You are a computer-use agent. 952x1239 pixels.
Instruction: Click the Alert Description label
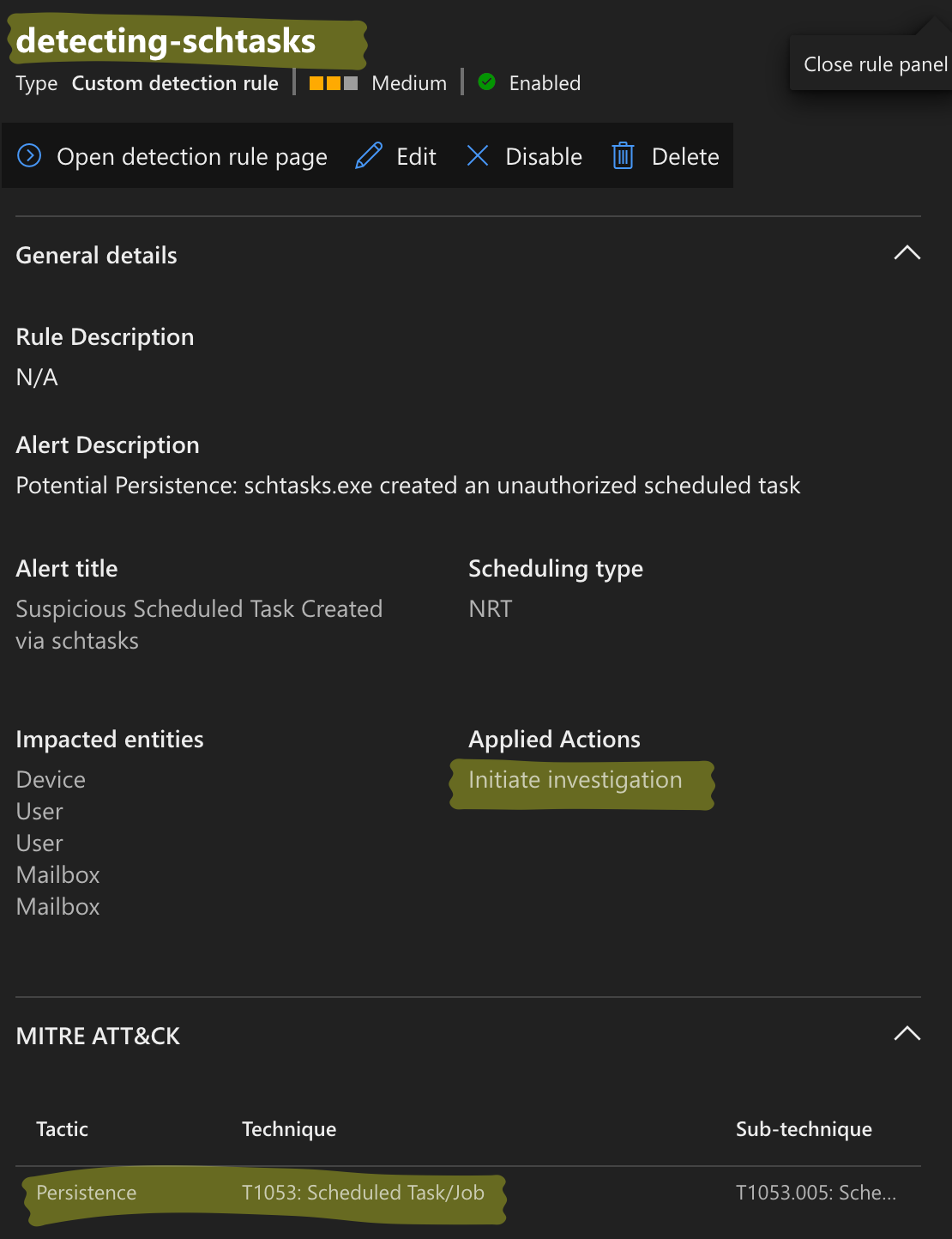(x=107, y=444)
